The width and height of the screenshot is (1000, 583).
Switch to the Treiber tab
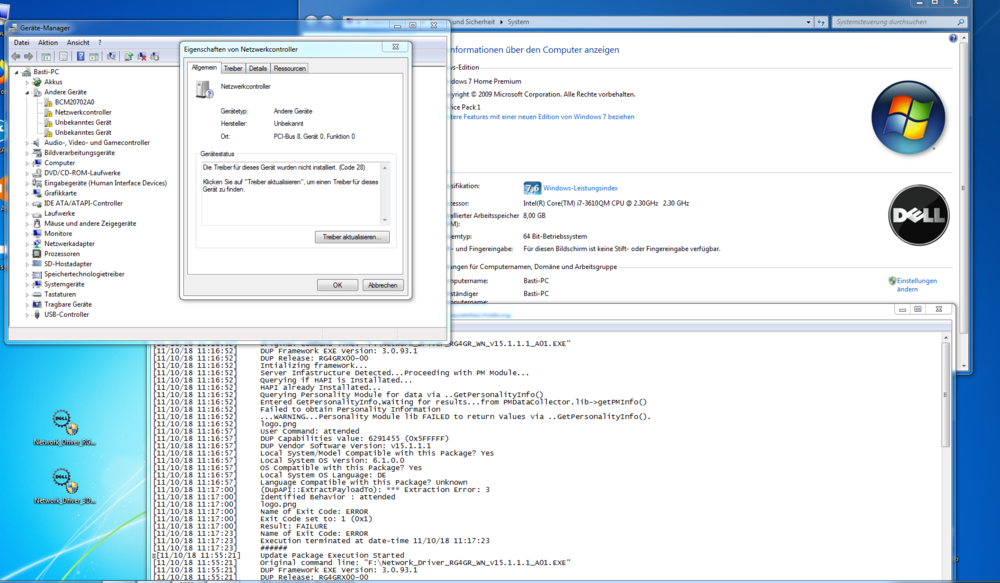point(233,68)
